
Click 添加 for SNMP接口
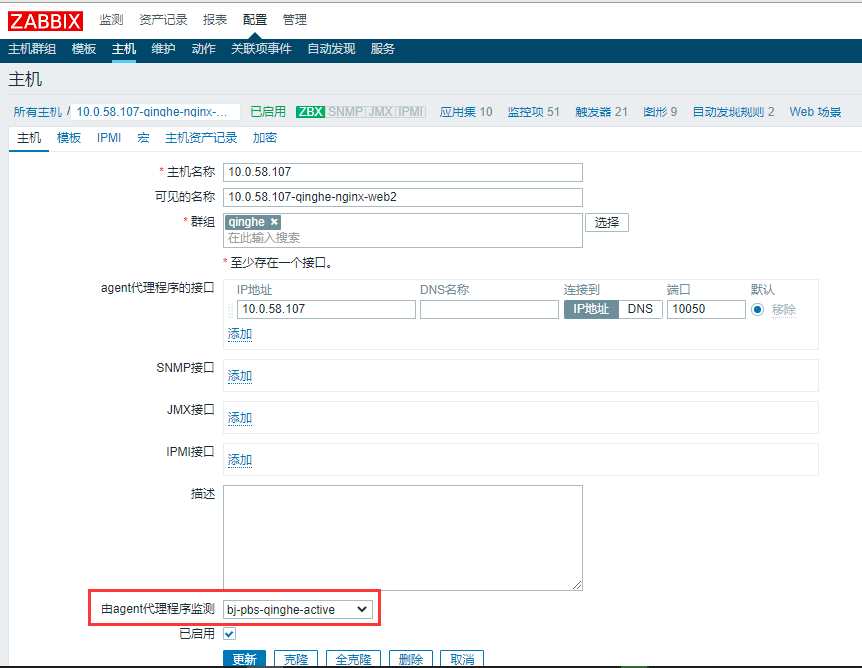(240, 376)
